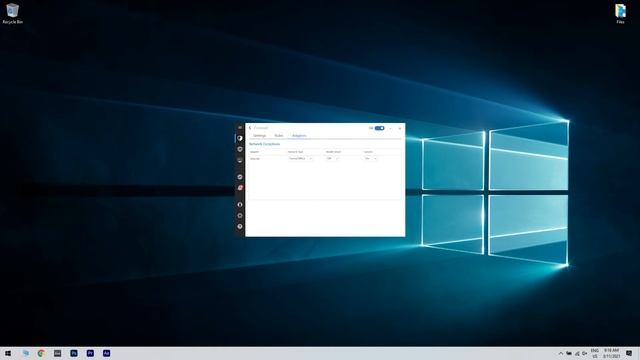Show hidden system tray icons
The image size is (640, 360).
[x=561, y=353]
